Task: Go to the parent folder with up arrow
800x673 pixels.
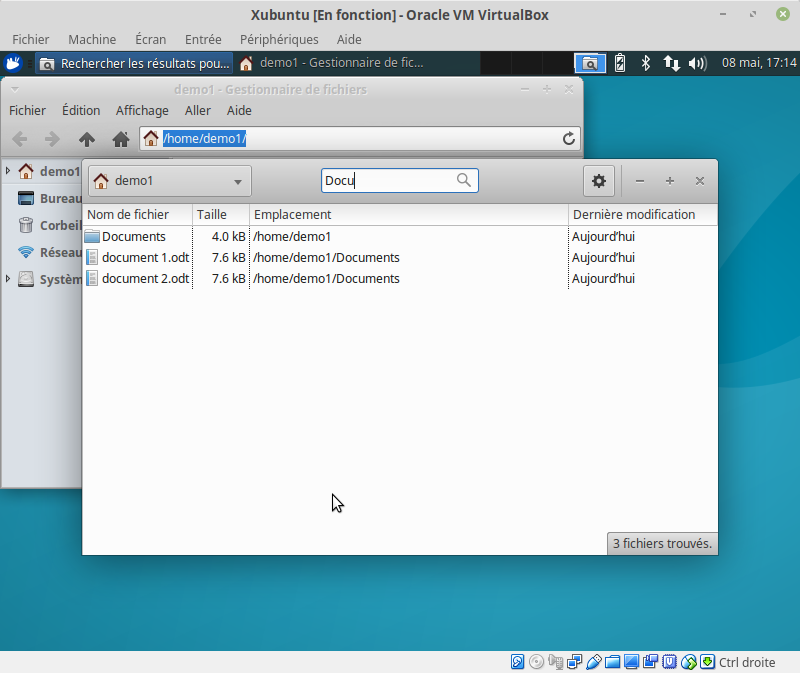Action: [87, 139]
